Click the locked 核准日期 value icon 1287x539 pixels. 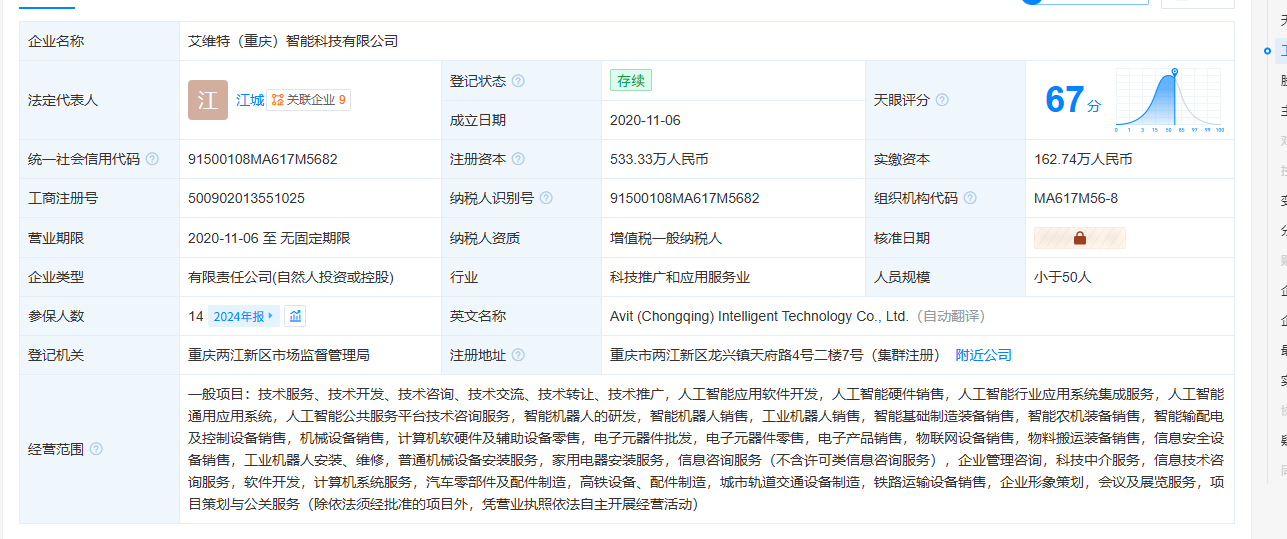click(1080, 238)
